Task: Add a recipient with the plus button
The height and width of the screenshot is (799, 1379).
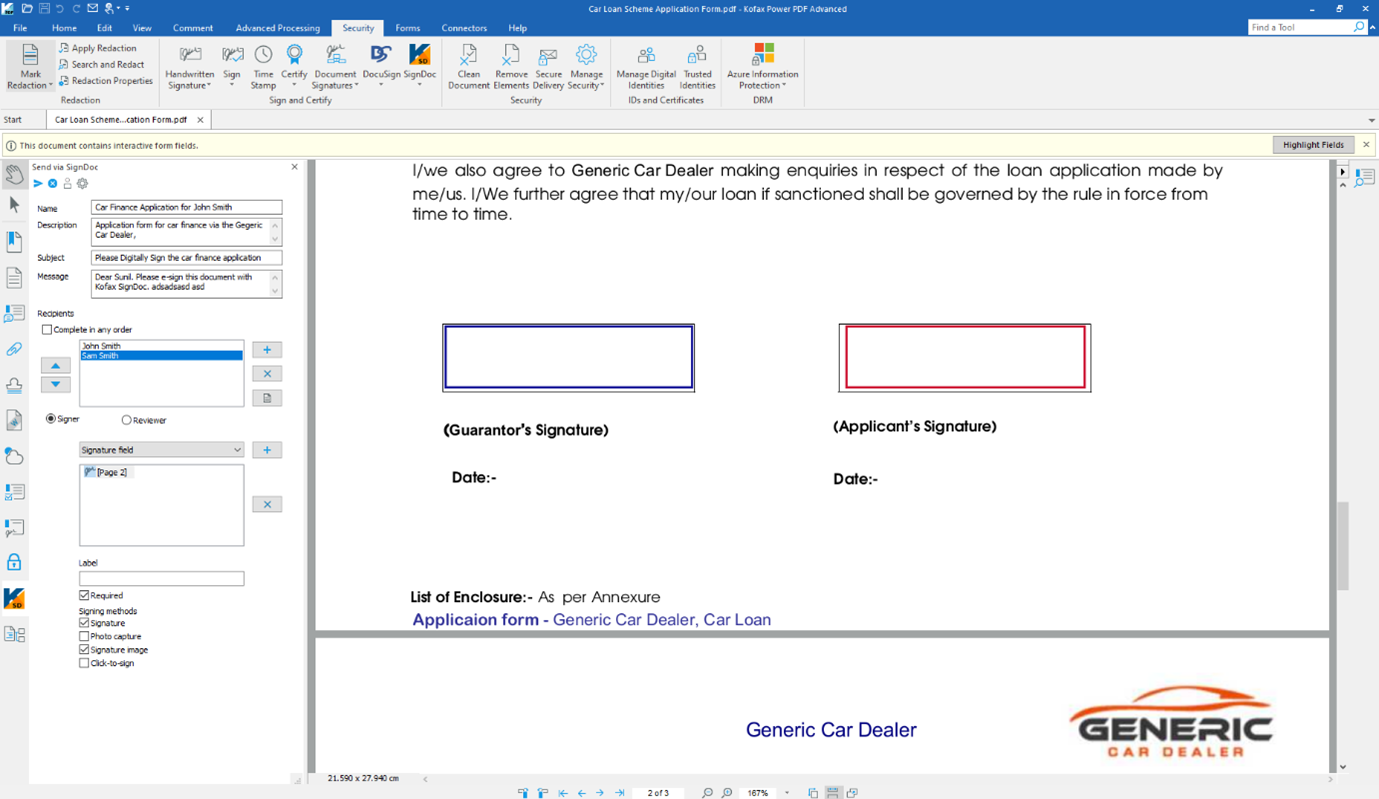Action: click(x=267, y=349)
